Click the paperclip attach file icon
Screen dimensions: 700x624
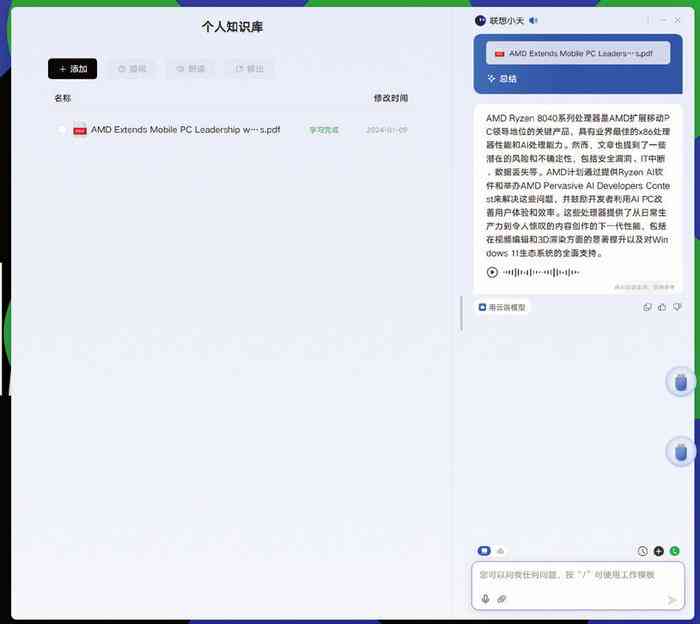tap(502, 599)
